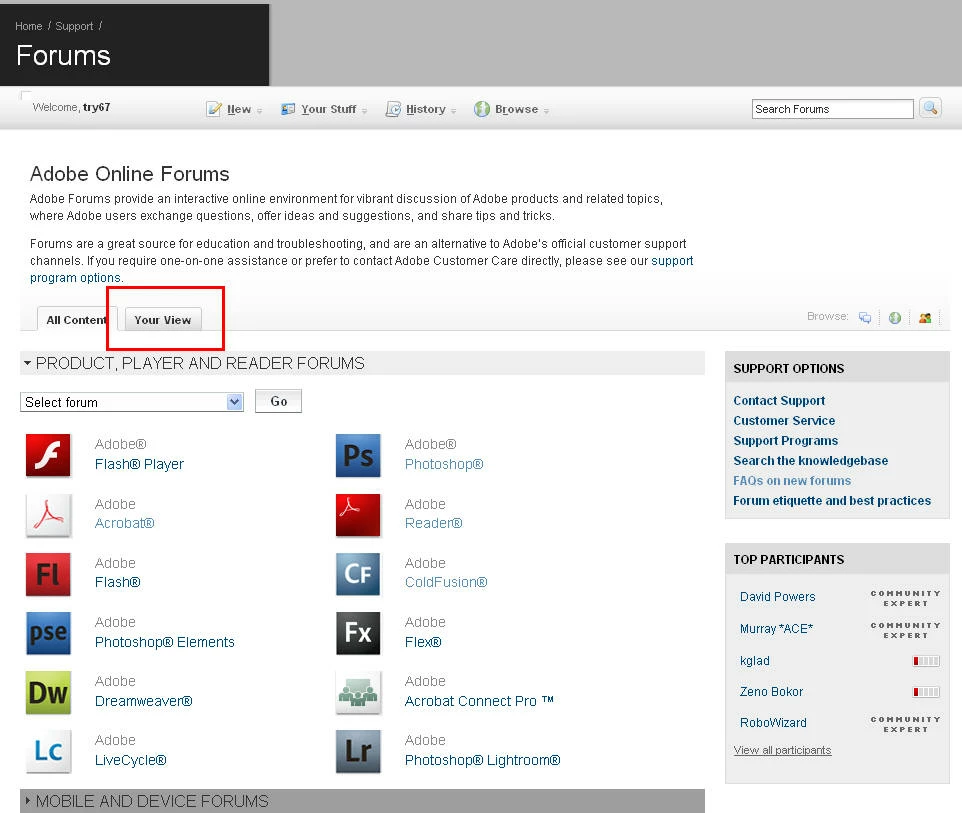Click the try67 username in welcome bar
This screenshot has width=962, height=813.
pos(96,107)
